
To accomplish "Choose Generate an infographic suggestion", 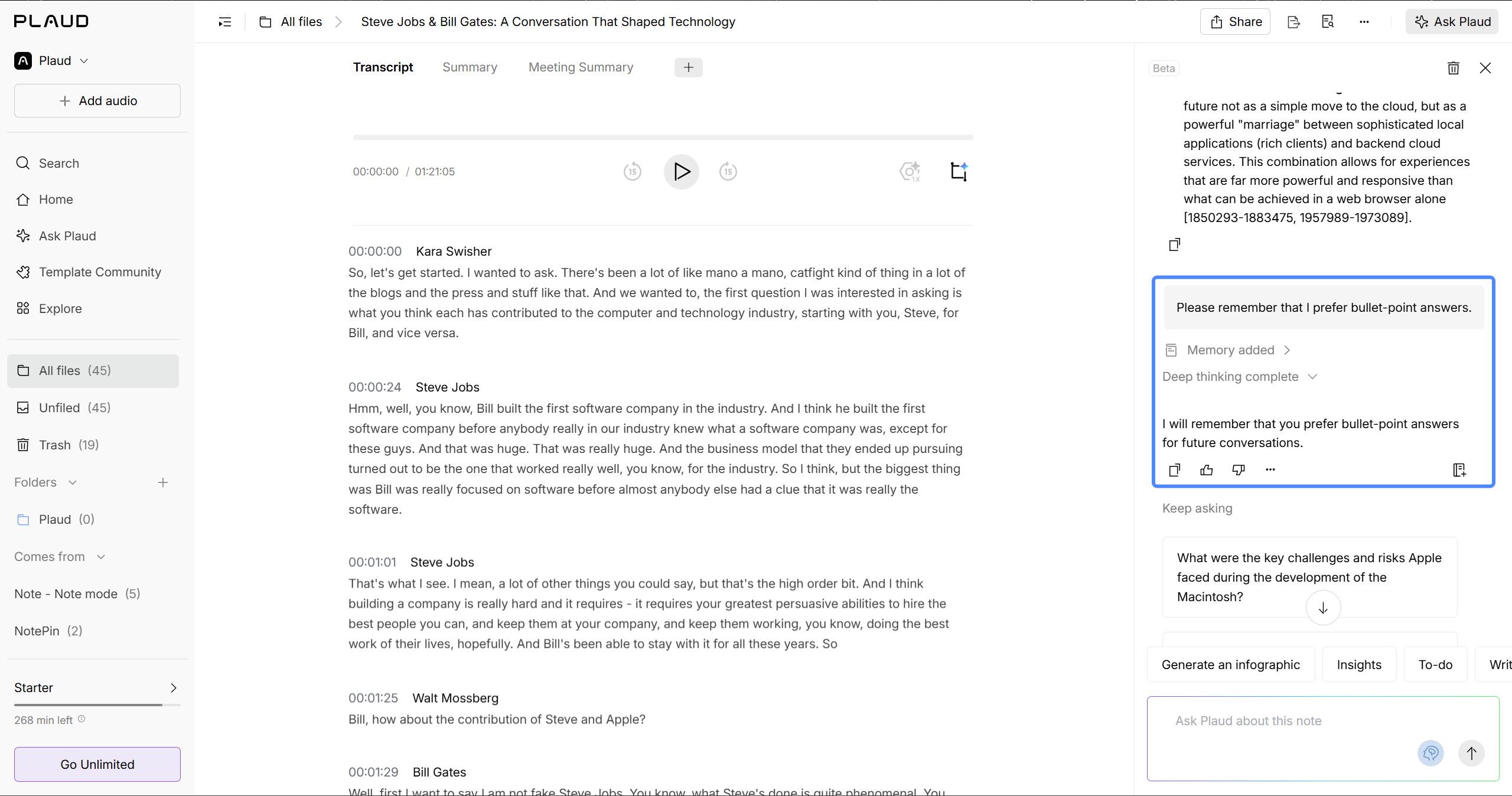I will coord(1231,665).
